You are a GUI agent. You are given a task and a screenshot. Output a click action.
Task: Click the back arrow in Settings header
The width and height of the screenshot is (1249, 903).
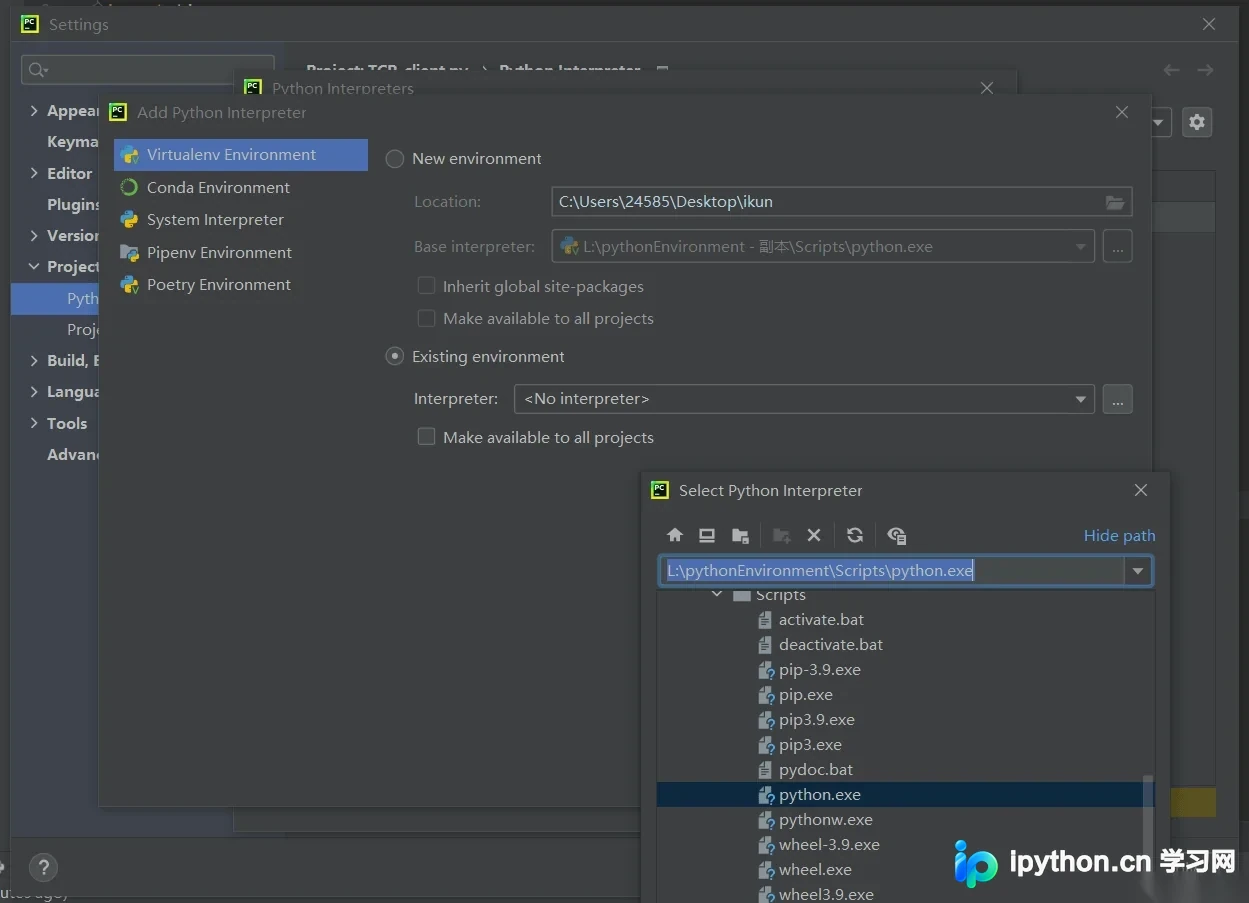1172,70
